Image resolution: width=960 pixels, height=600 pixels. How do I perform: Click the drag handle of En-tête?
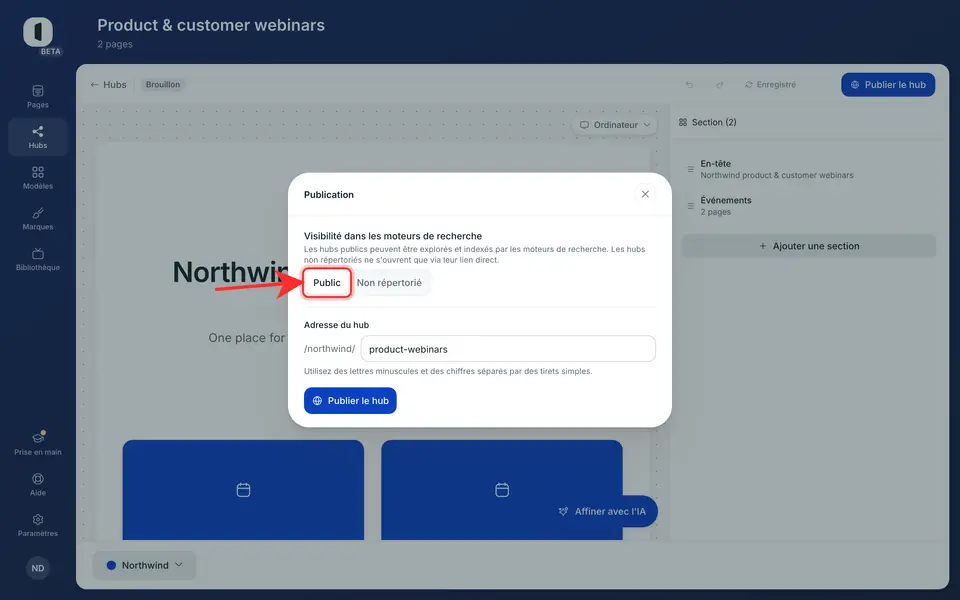coord(691,169)
